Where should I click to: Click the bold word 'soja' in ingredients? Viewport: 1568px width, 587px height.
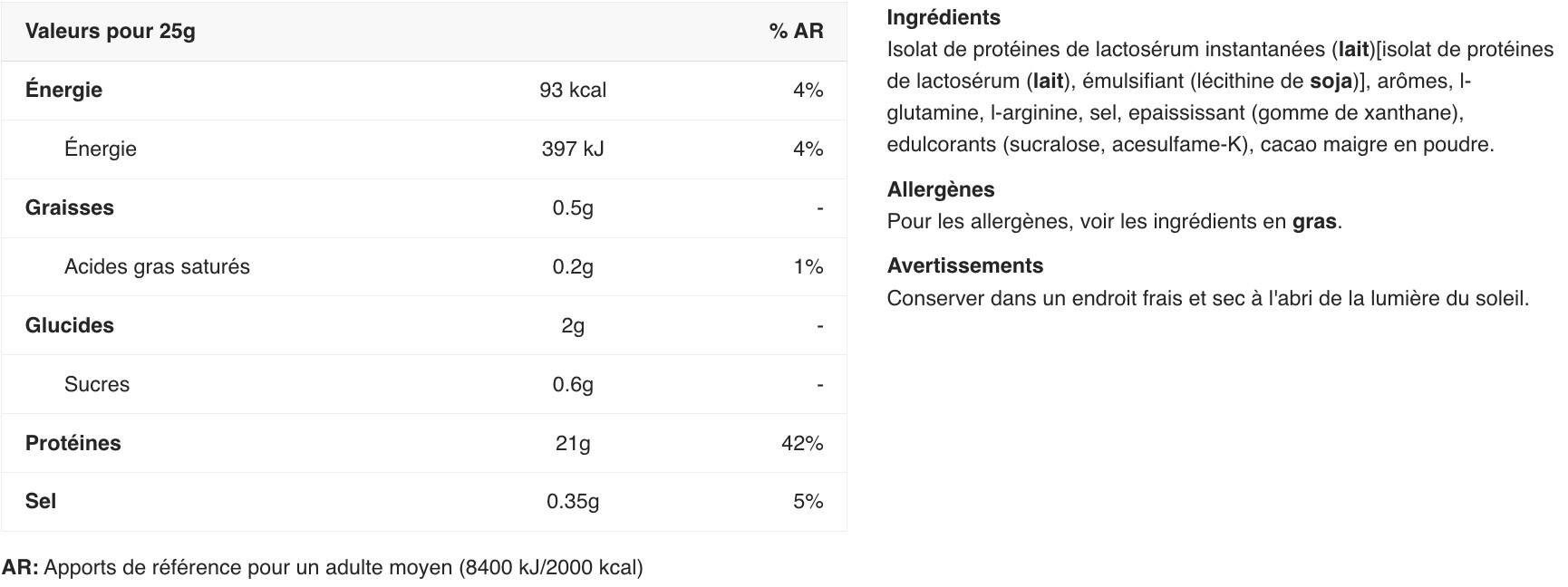click(x=1331, y=81)
